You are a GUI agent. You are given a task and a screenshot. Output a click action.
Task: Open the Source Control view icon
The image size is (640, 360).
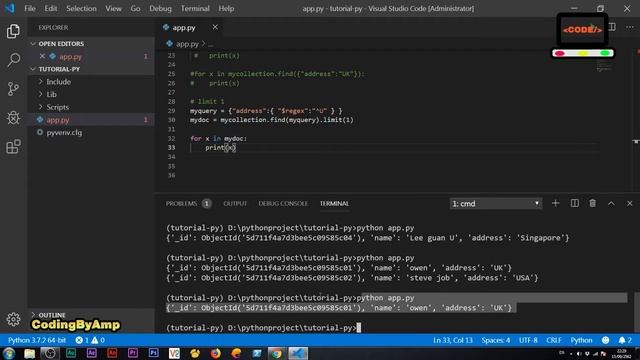13,89
